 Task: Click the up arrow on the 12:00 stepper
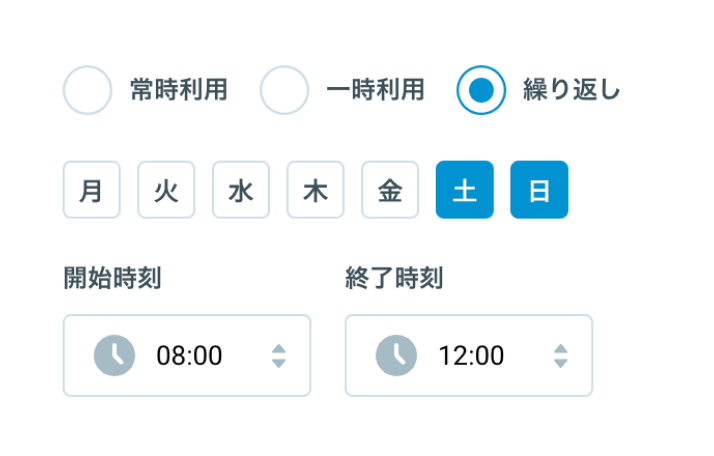(x=561, y=349)
